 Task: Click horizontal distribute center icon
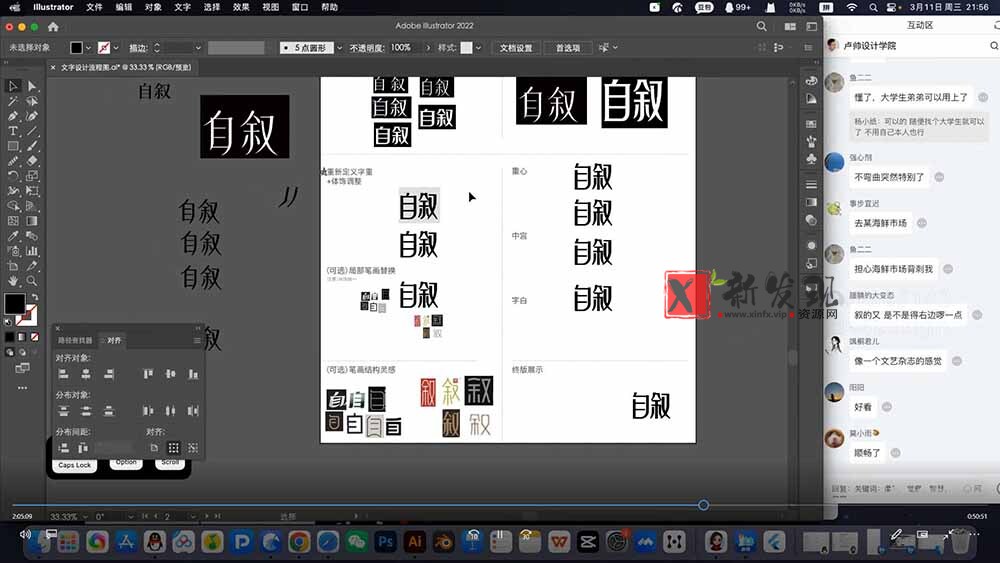pyautogui.click(x=170, y=411)
